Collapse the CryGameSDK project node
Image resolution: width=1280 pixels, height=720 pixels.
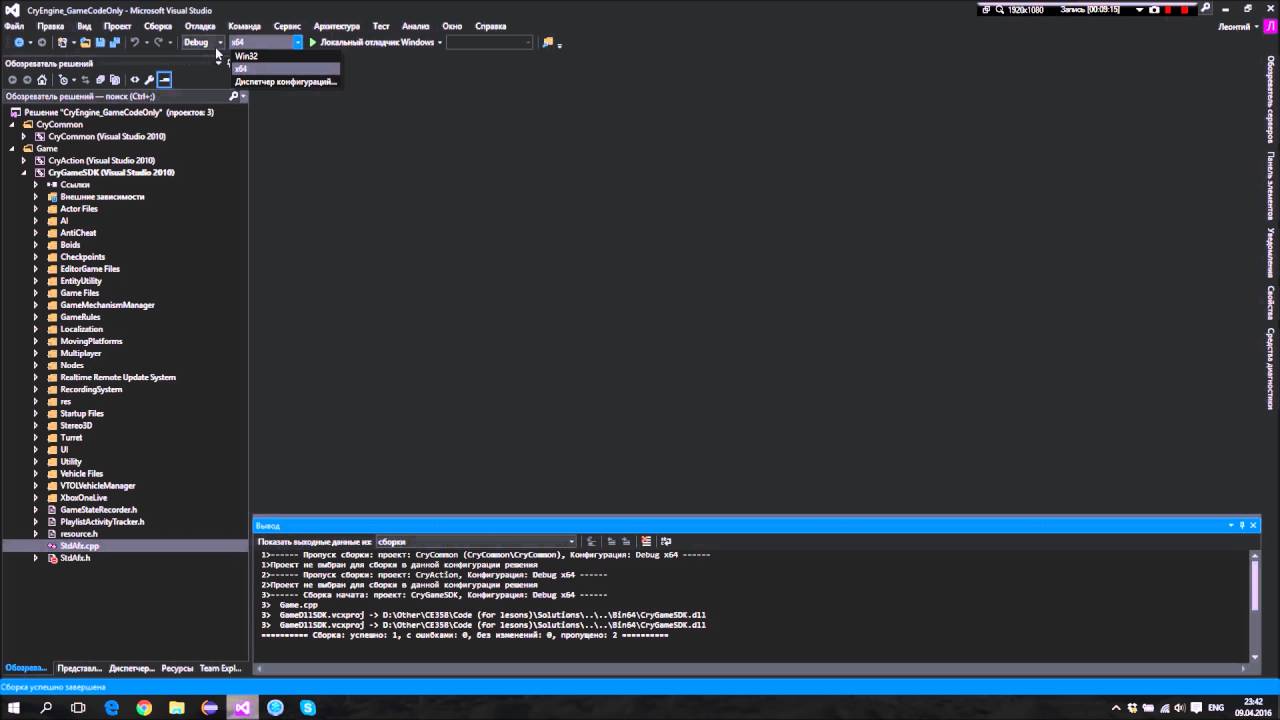tap(24, 173)
